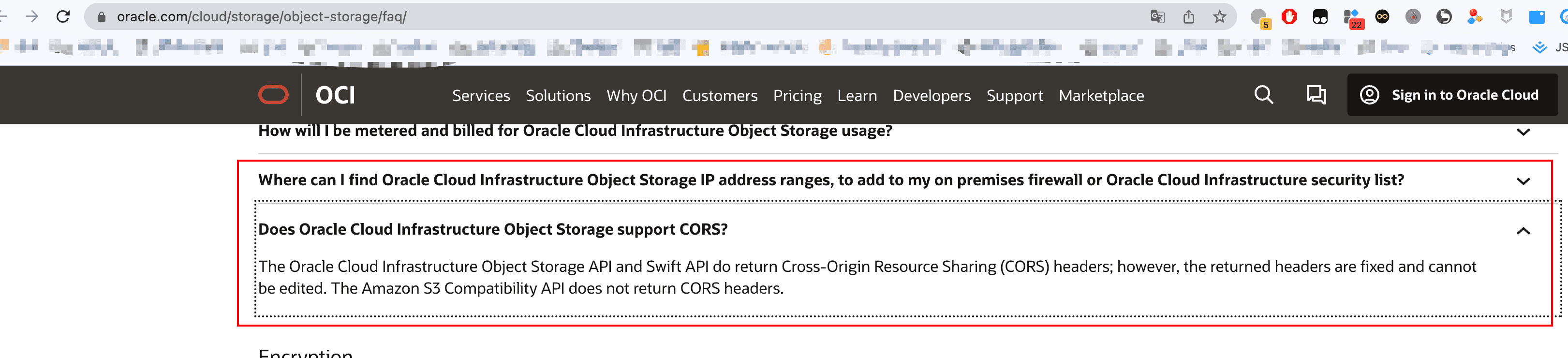Click the black infinity extension icon
This screenshot has height=358, width=1568.
(x=1382, y=16)
